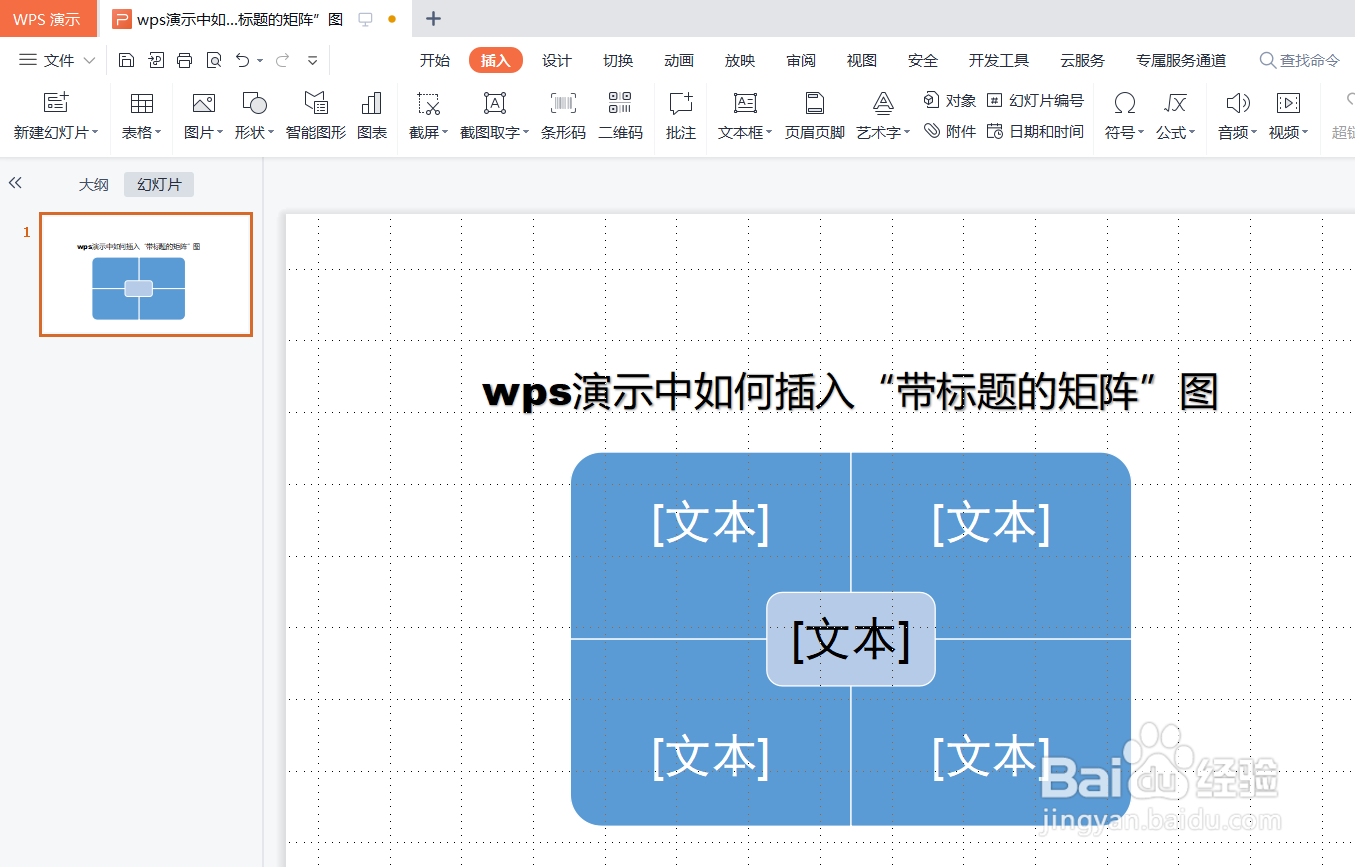This screenshot has height=867, width=1355.
Task: Save the document with the floppy icon
Action: pos(126,60)
